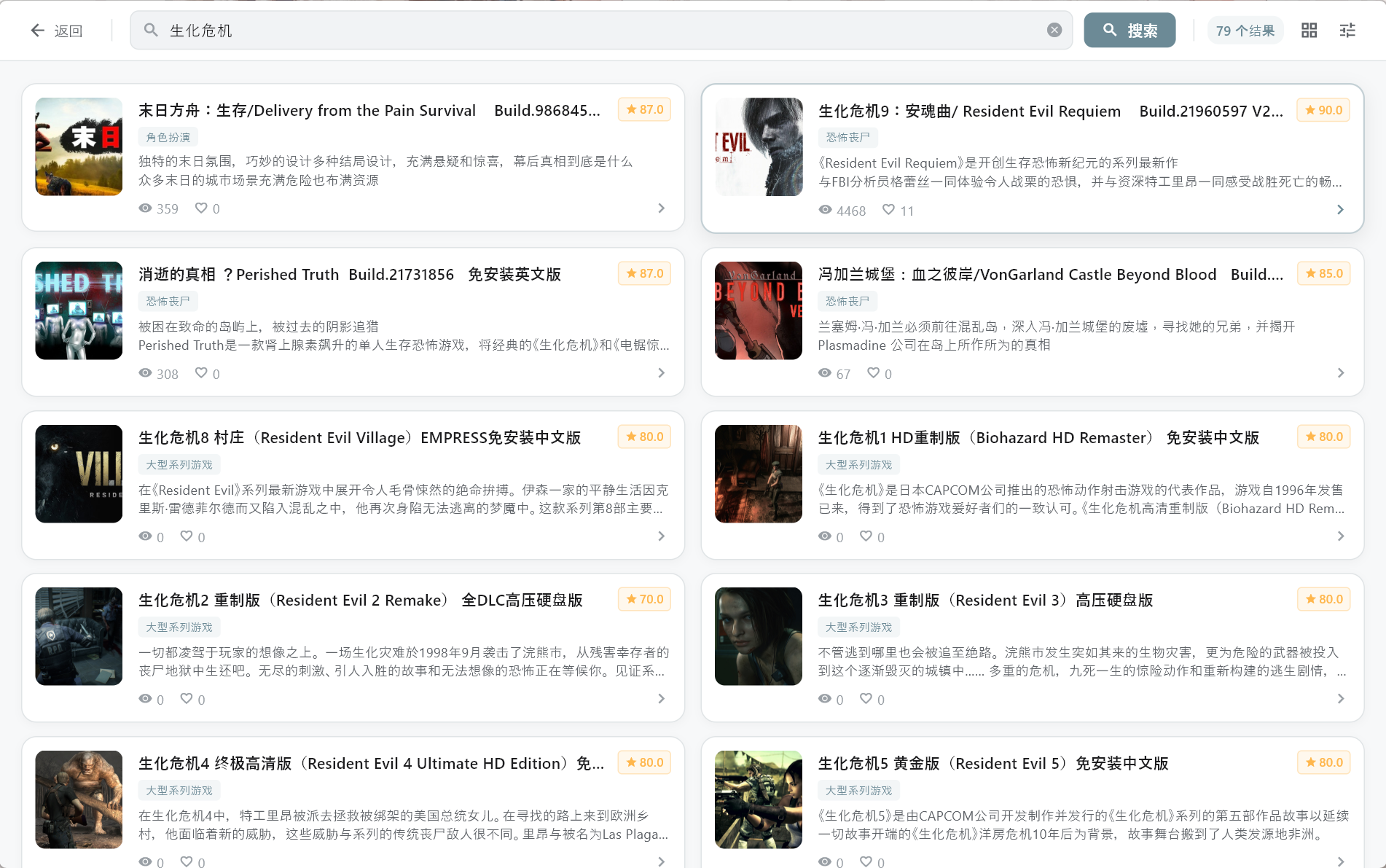
Task: Click the back arrow icon
Action: click(x=37, y=31)
